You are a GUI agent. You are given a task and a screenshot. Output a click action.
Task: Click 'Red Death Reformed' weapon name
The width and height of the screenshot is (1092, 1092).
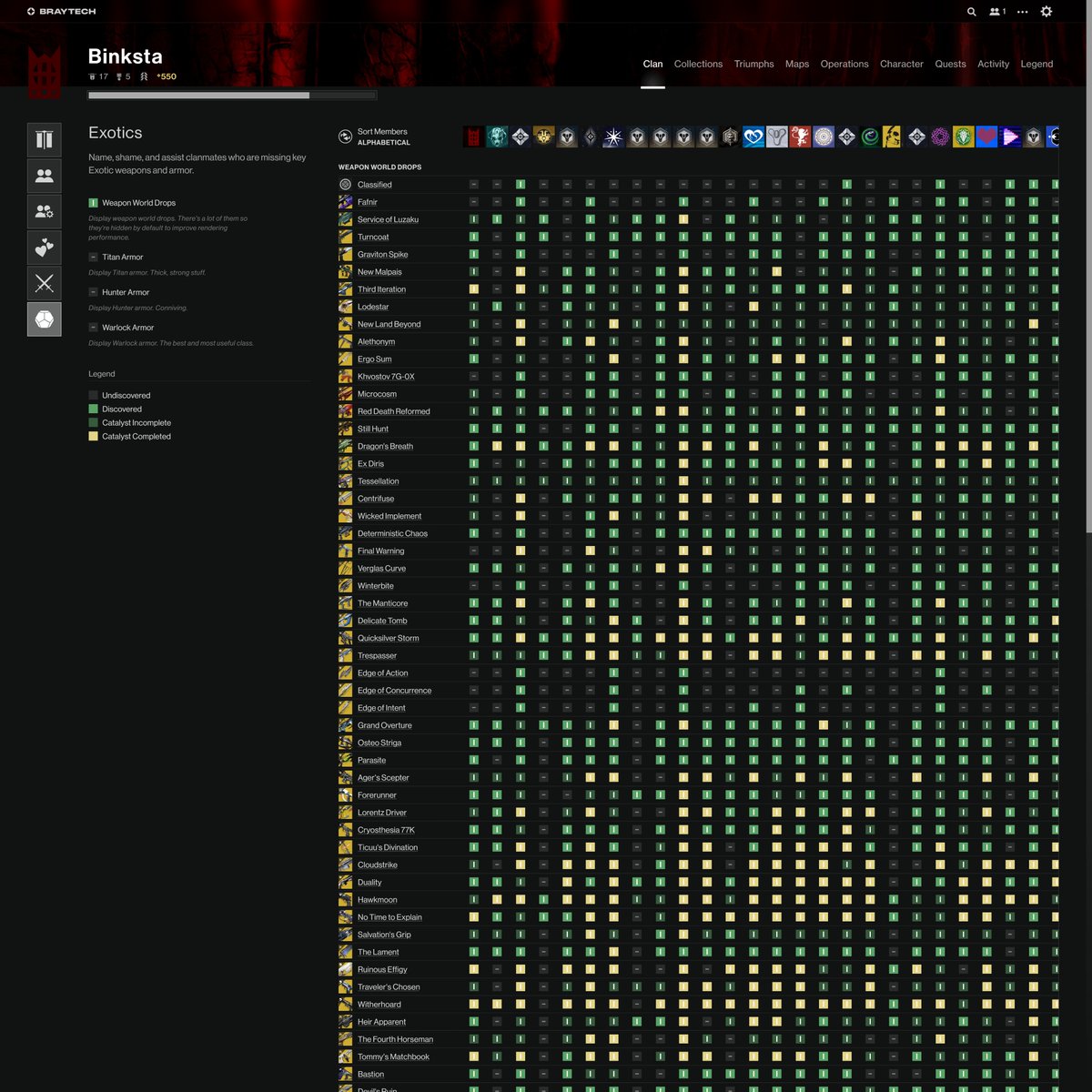click(x=394, y=411)
